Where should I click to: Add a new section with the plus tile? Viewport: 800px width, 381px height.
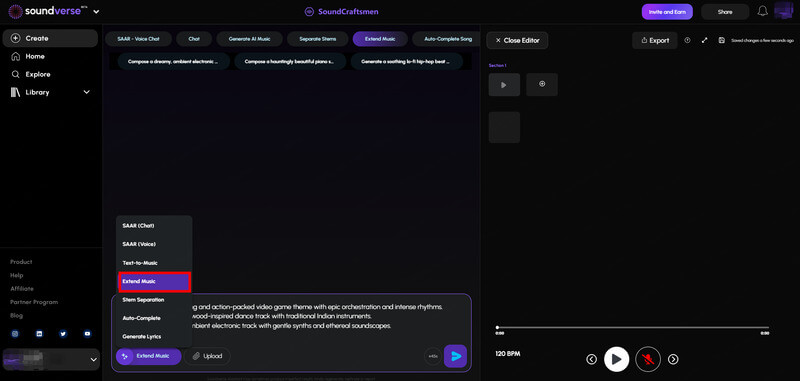click(542, 85)
